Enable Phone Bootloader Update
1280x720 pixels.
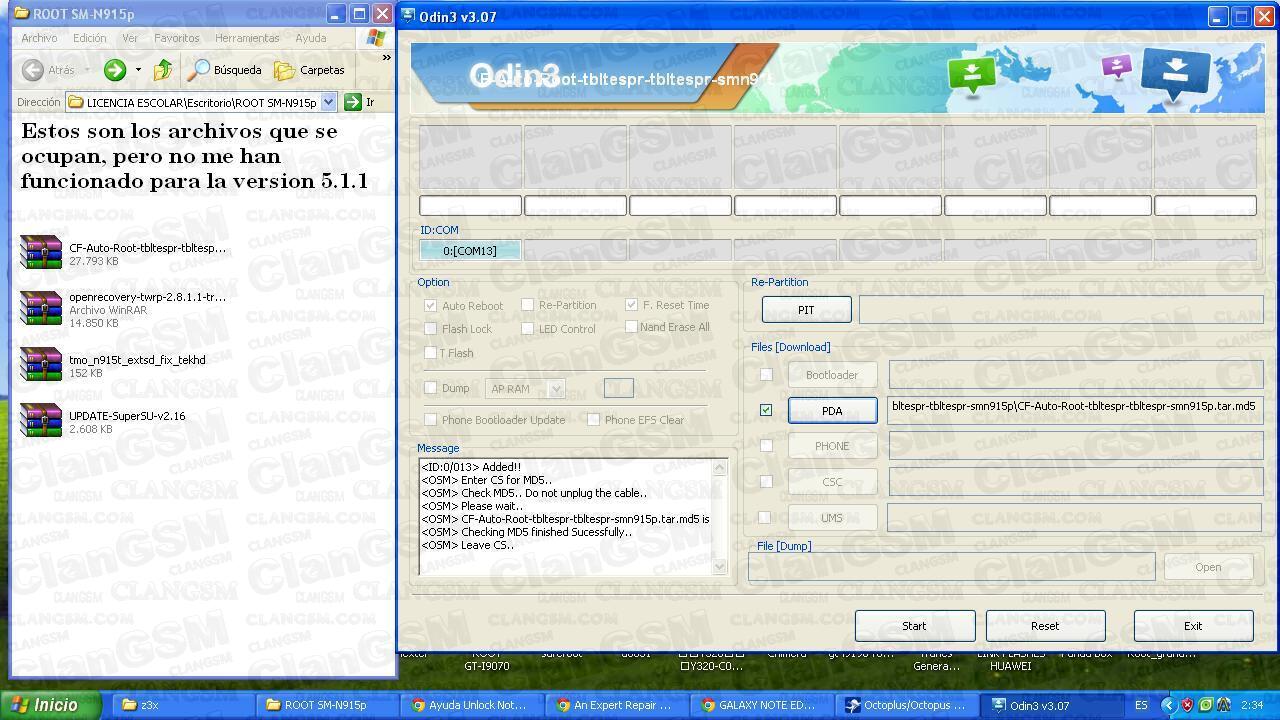pos(430,419)
